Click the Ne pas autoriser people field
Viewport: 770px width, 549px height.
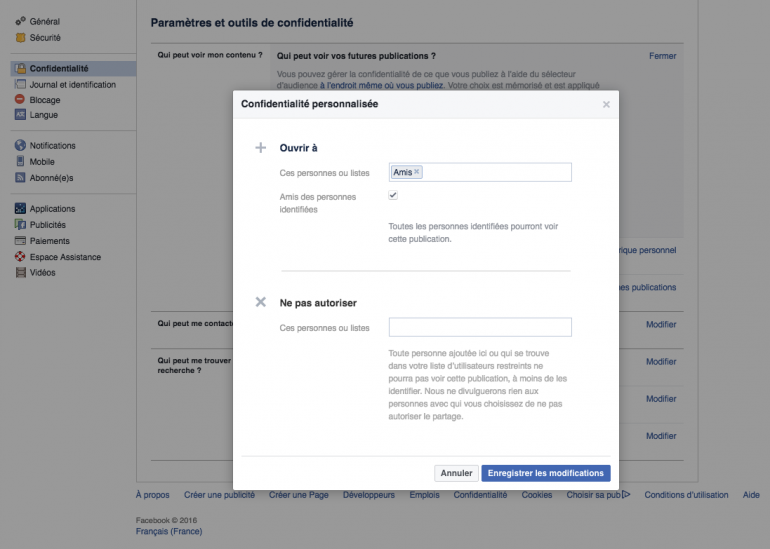480,327
